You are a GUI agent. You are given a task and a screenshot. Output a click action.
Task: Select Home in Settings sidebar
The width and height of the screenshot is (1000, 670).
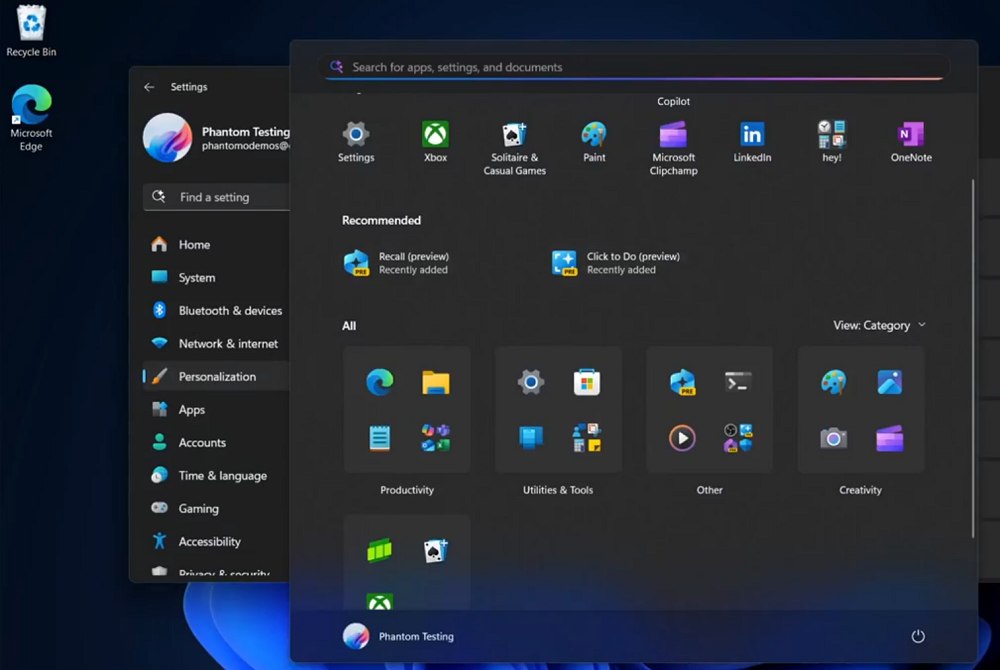pos(217,244)
